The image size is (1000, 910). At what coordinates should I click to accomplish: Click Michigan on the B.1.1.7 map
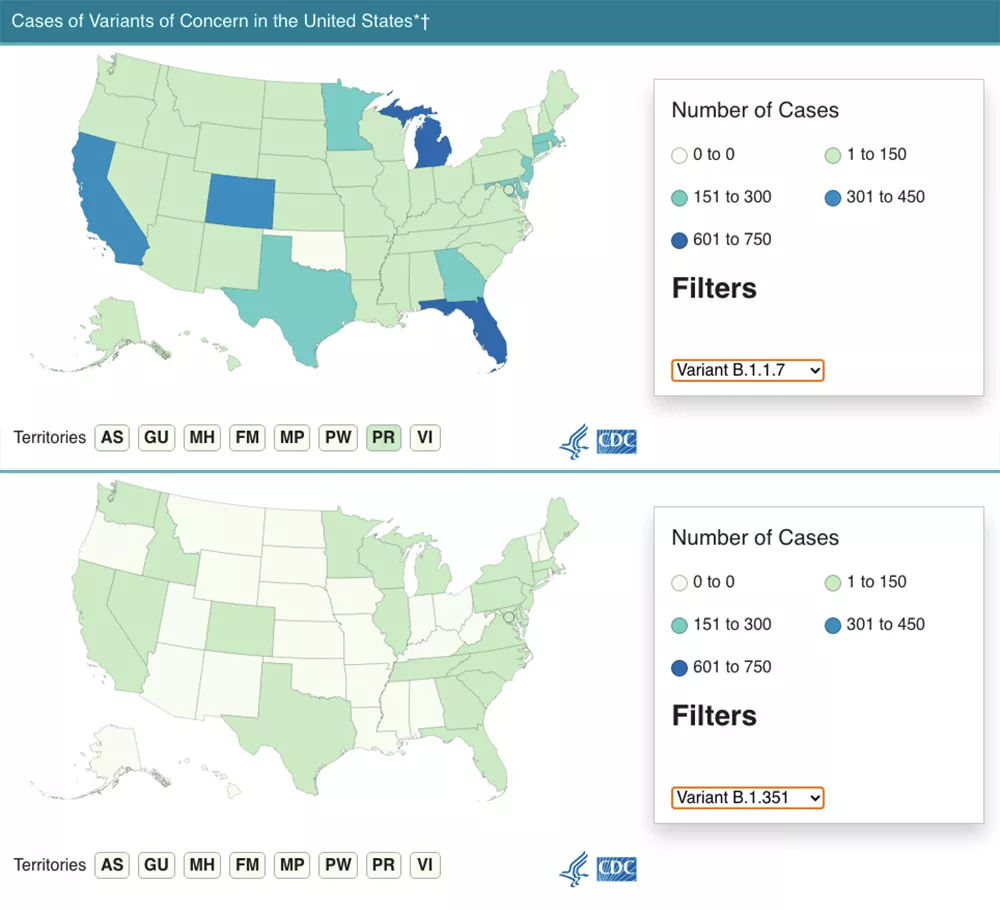click(x=431, y=143)
